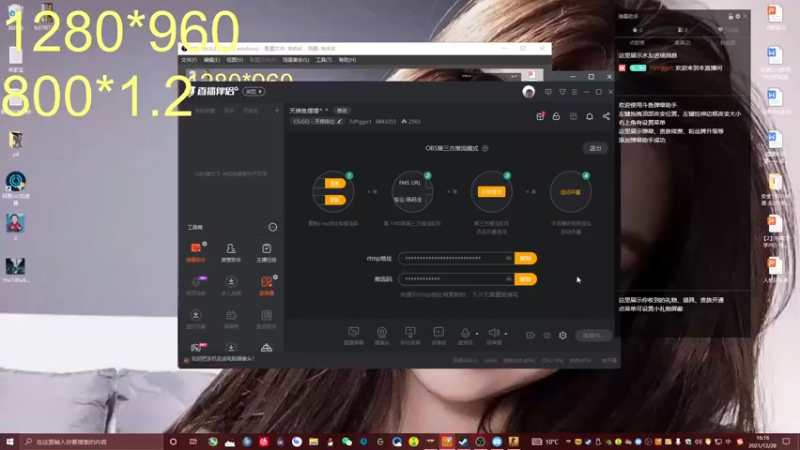Click upper copy button in step one circle
Screen dimensions: 800x450
pos(335,183)
